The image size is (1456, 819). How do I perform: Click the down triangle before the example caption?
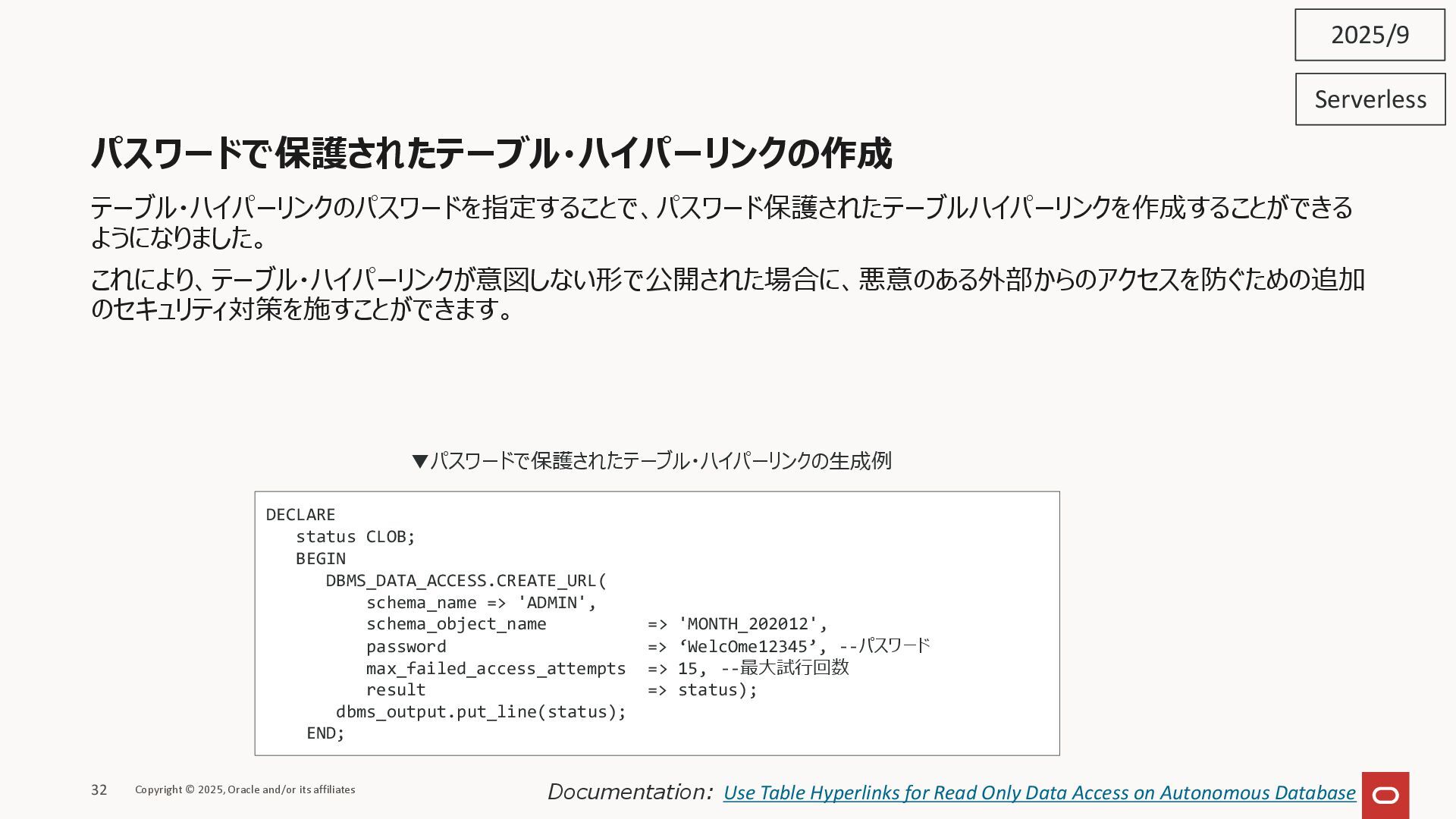pos(419,461)
